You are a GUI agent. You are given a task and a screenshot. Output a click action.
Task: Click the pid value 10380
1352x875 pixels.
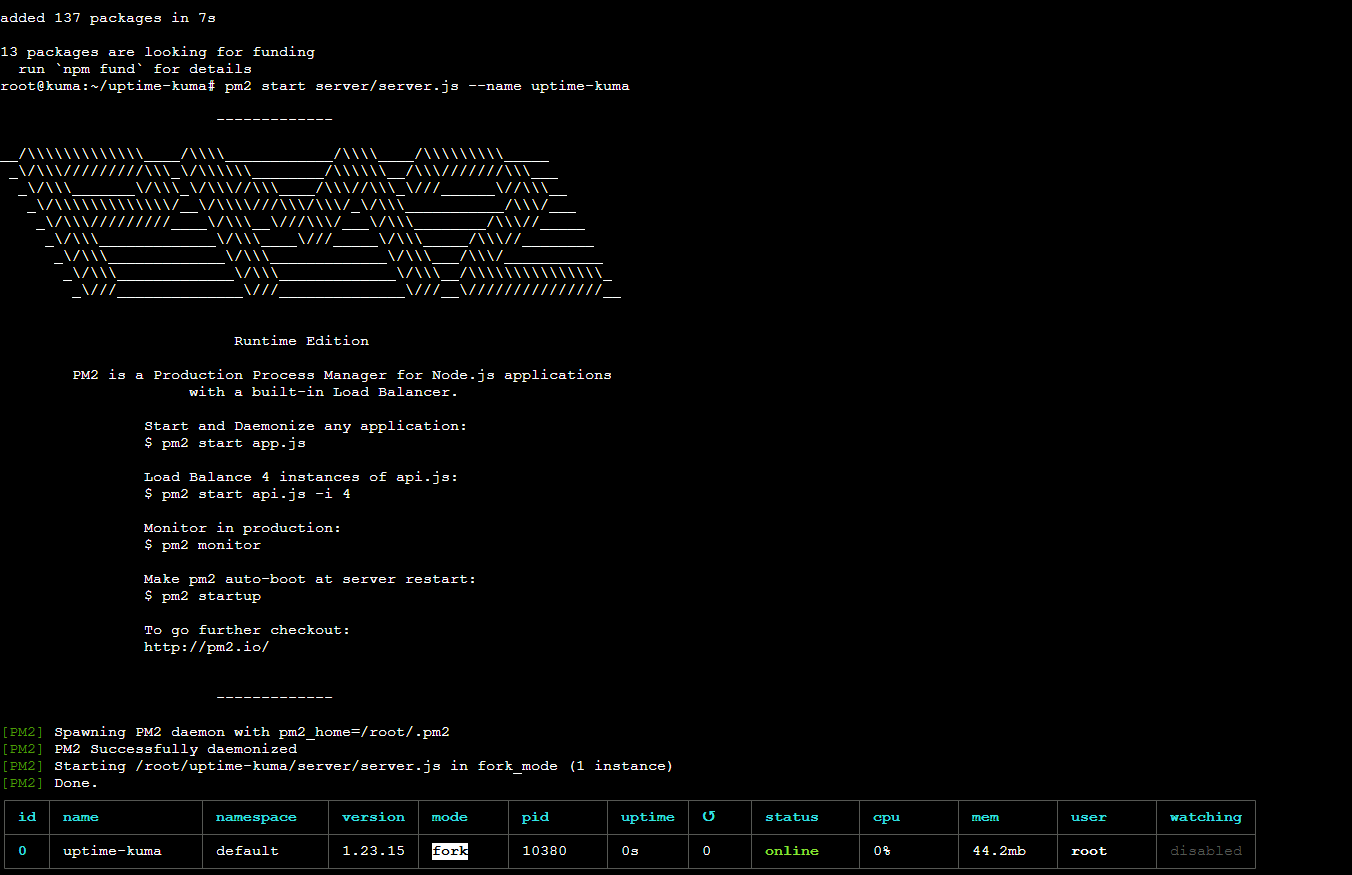[544, 851]
